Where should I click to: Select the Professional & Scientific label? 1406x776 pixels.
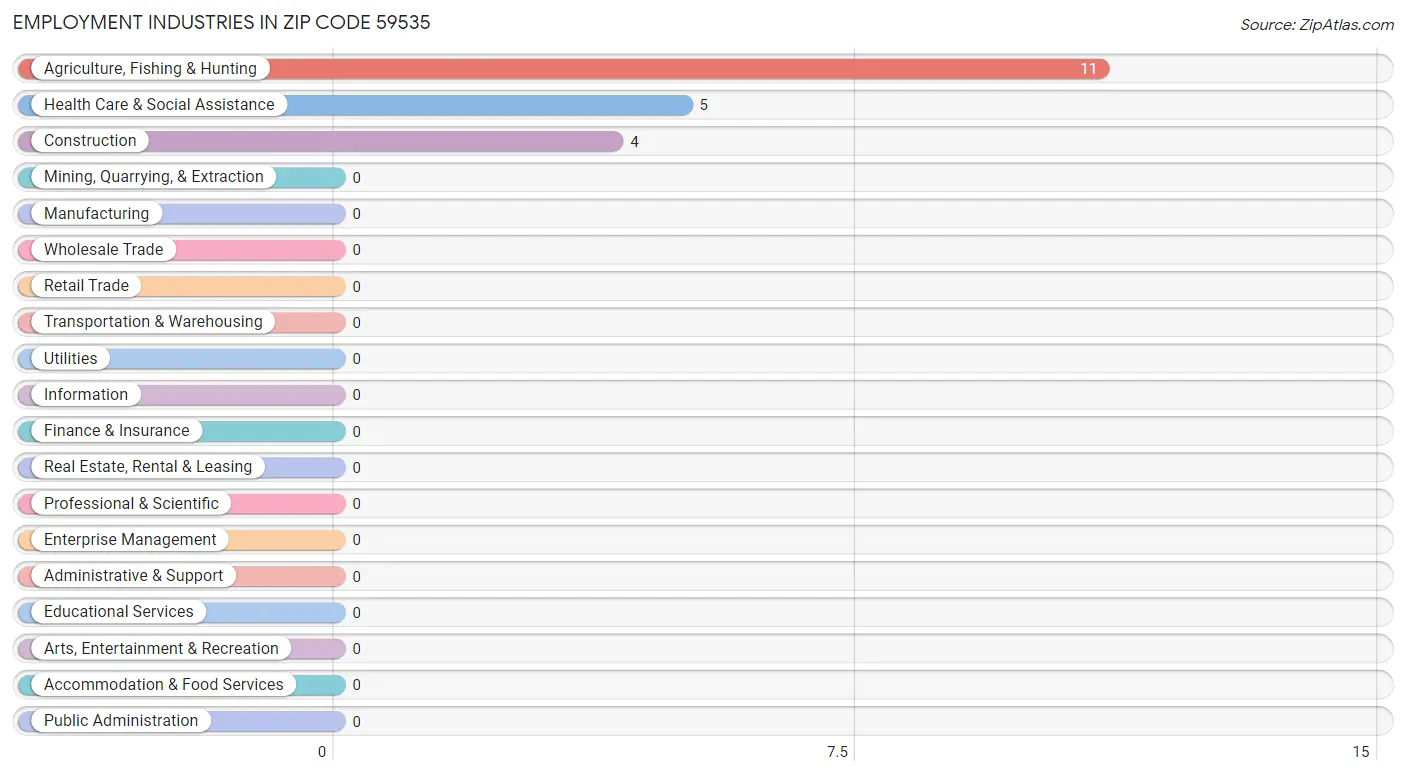click(x=131, y=504)
